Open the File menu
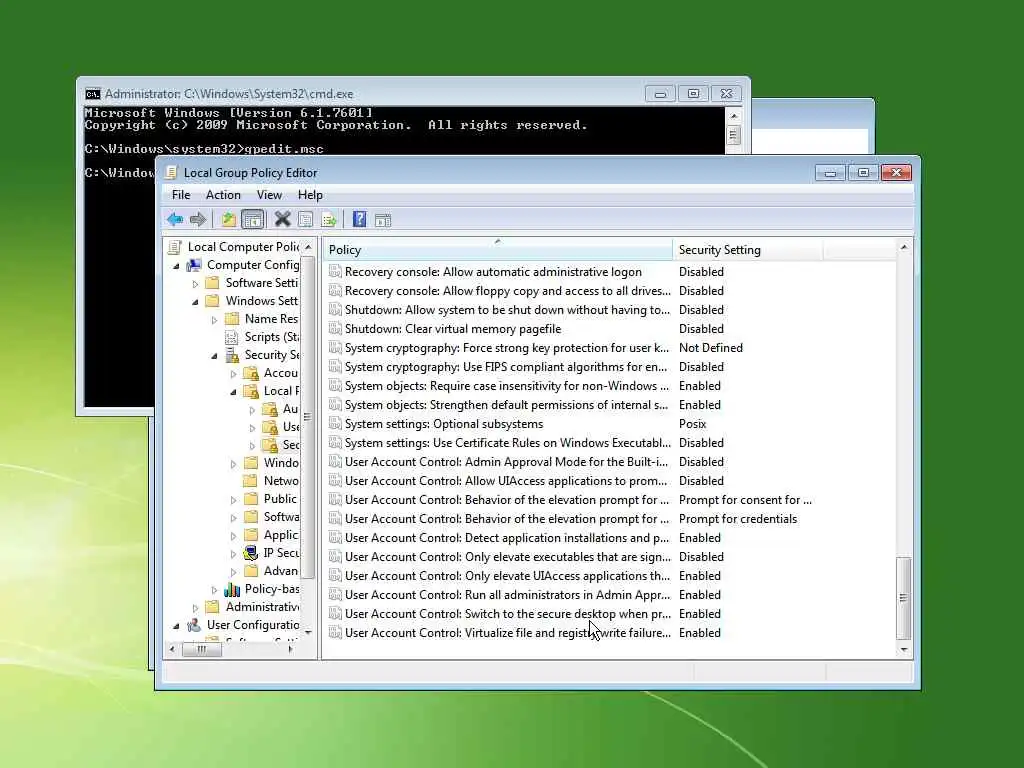1024x768 pixels. 181,195
